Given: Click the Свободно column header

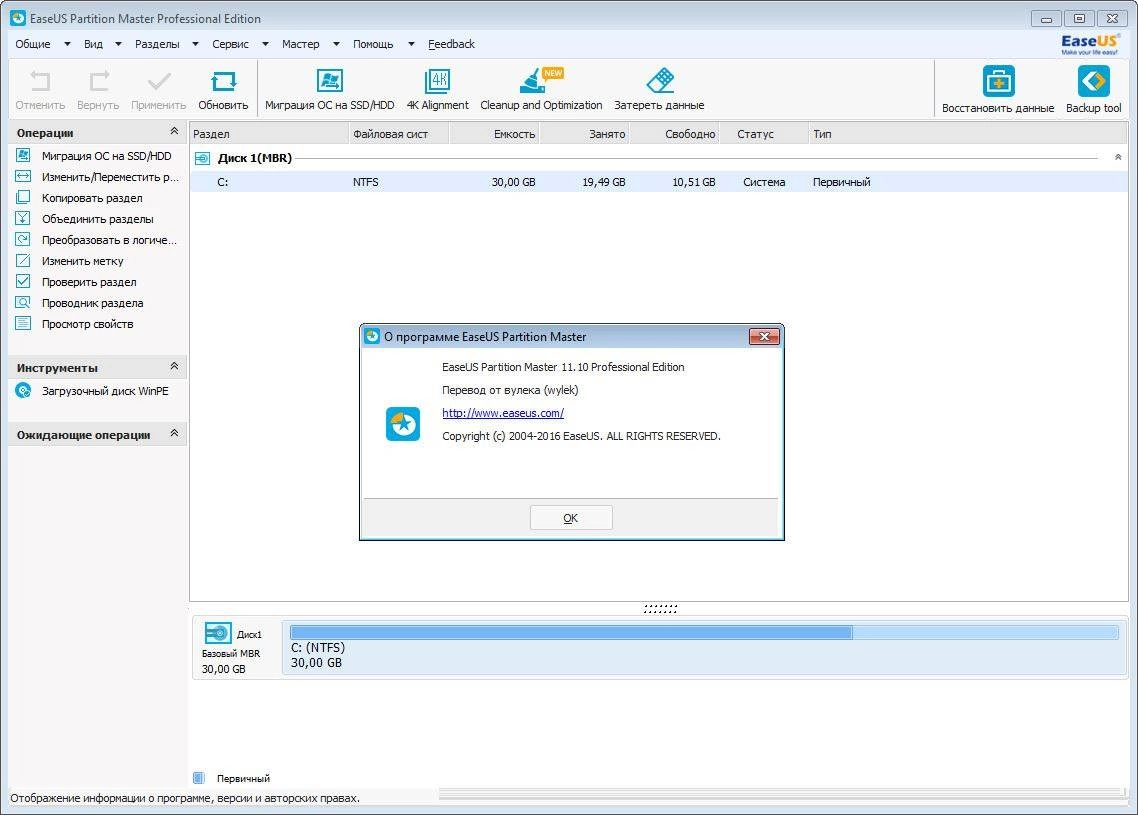Looking at the screenshot, I should [675, 134].
